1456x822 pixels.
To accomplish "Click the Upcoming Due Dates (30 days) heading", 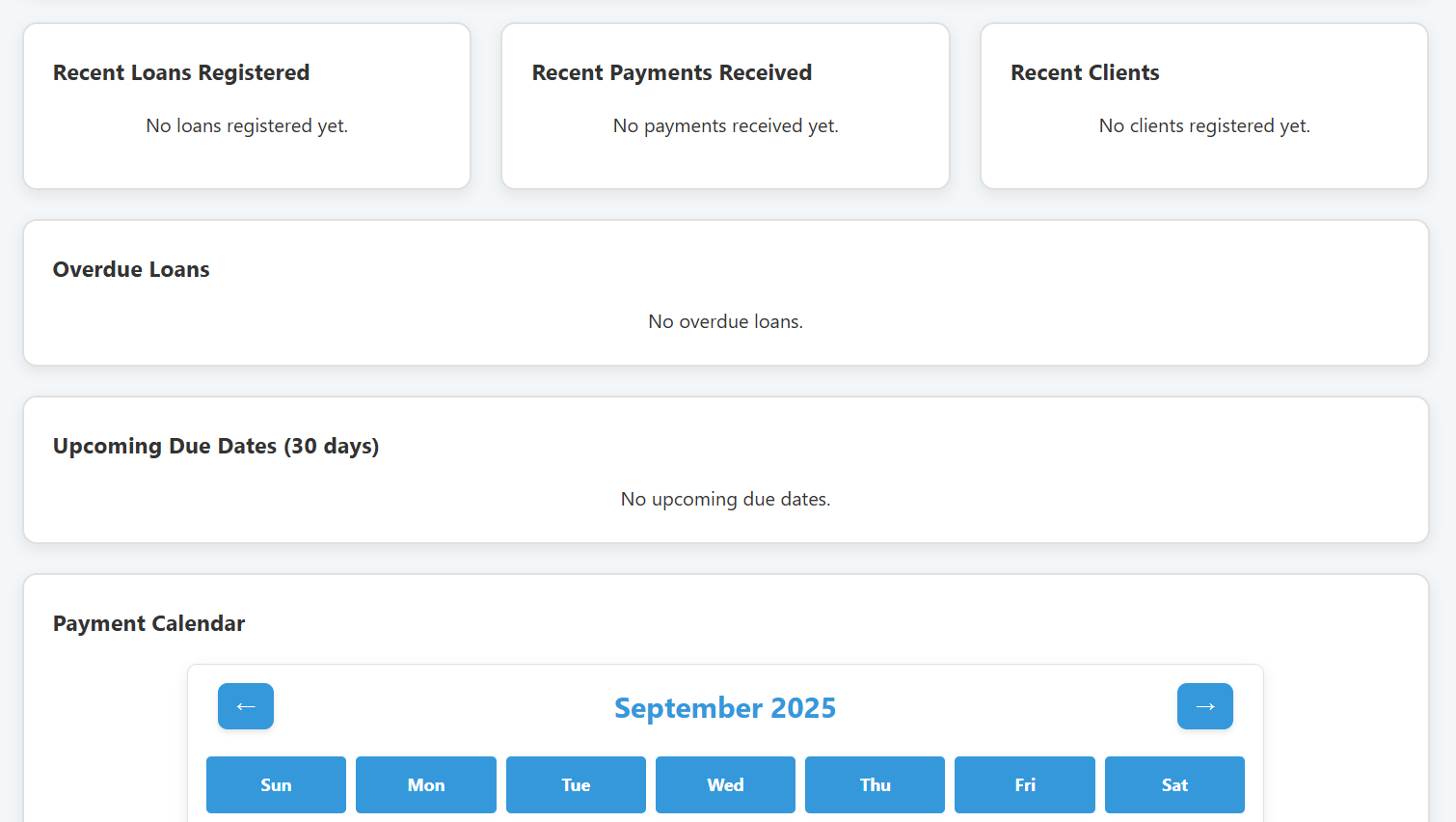I will coord(216,446).
